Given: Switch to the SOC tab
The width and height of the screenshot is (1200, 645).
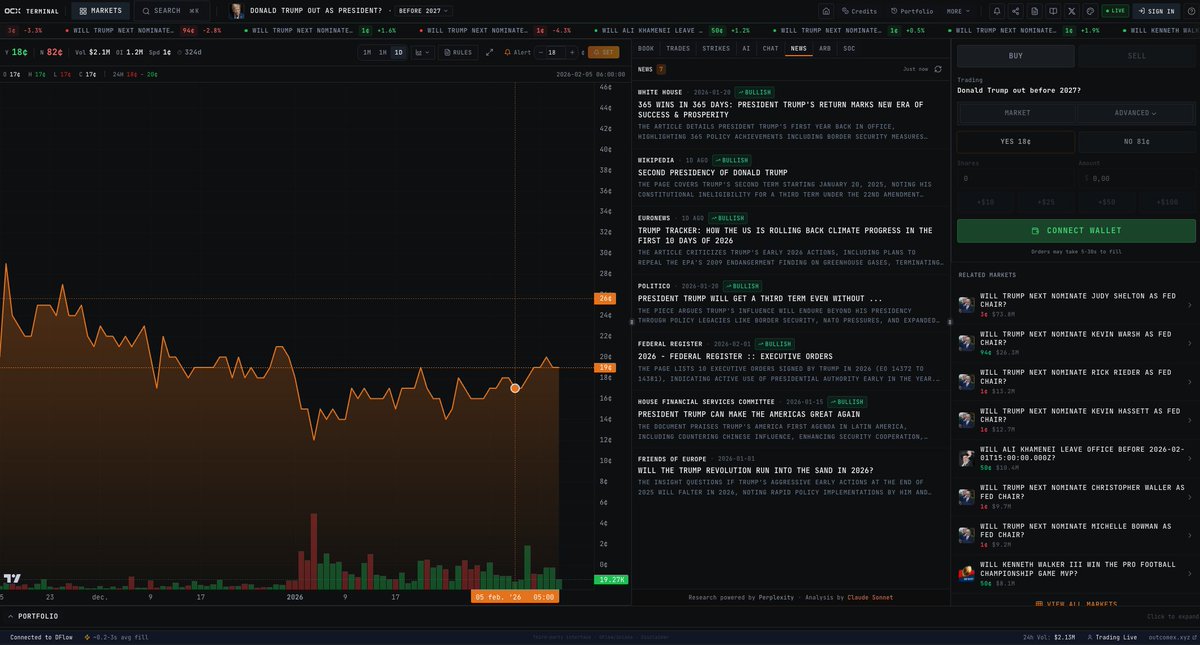Looking at the screenshot, I should pyautogui.click(x=849, y=48).
